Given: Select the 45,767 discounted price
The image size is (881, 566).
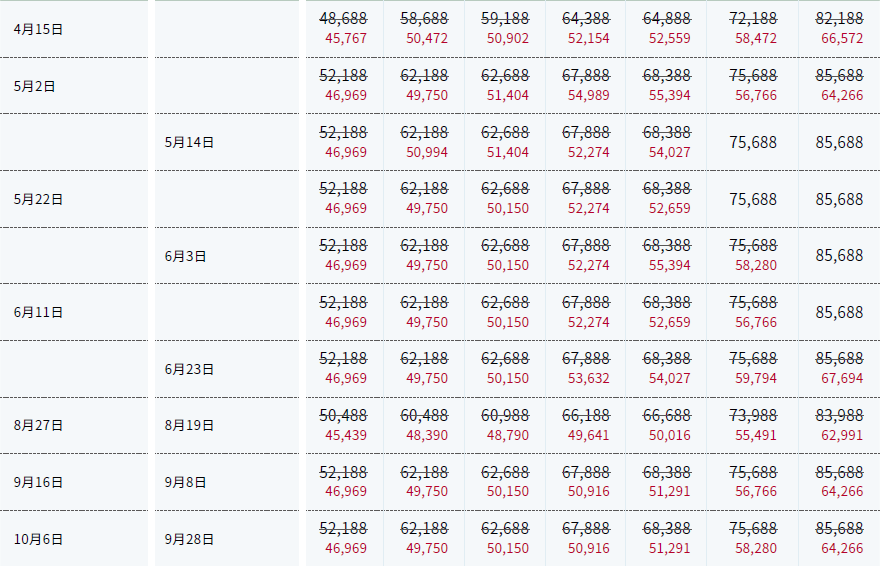Looking at the screenshot, I should [346, 39].
